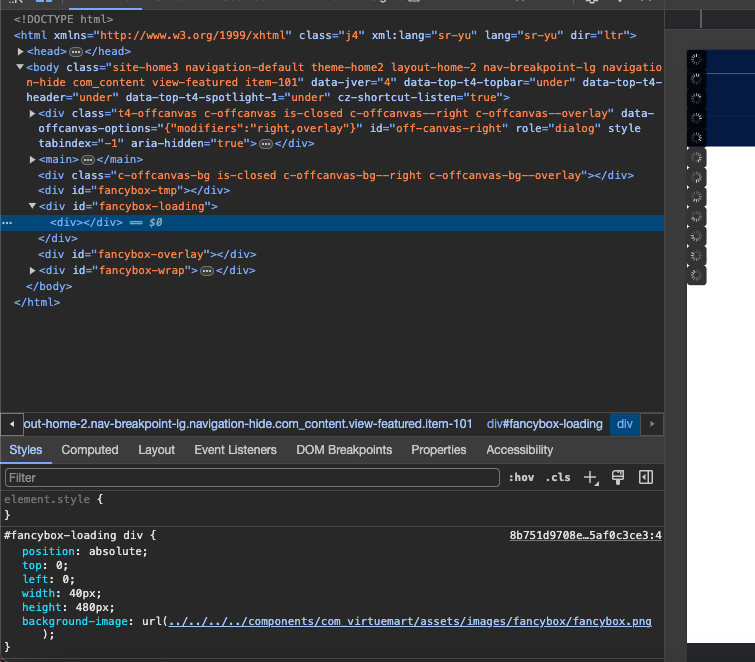The image size is (755, 662).
Task: Click the styles Filter input field
Action: (x=250, y=478)
